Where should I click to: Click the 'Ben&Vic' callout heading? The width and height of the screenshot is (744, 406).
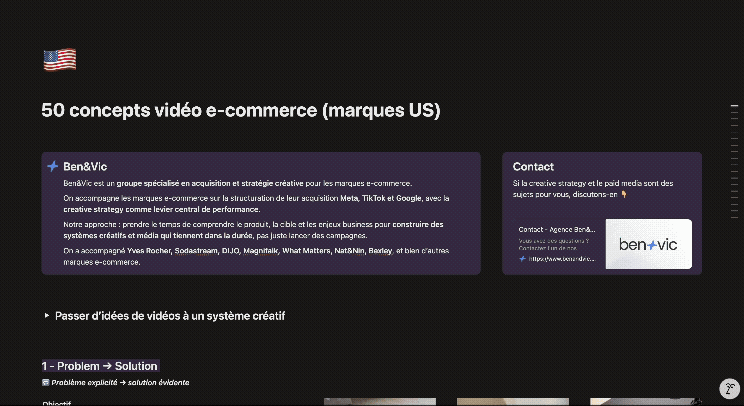(85, 166)
